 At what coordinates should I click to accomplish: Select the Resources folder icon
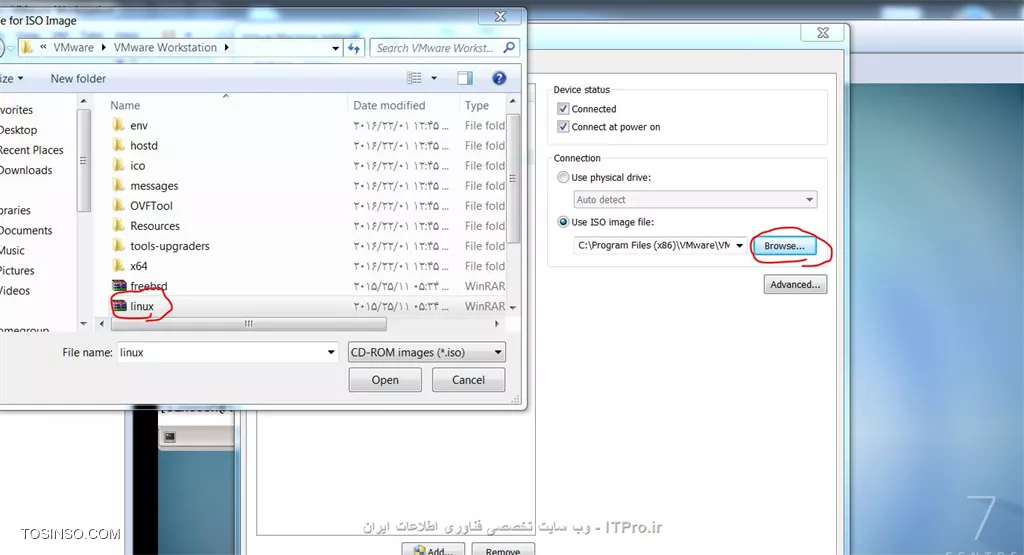(118, 226)
